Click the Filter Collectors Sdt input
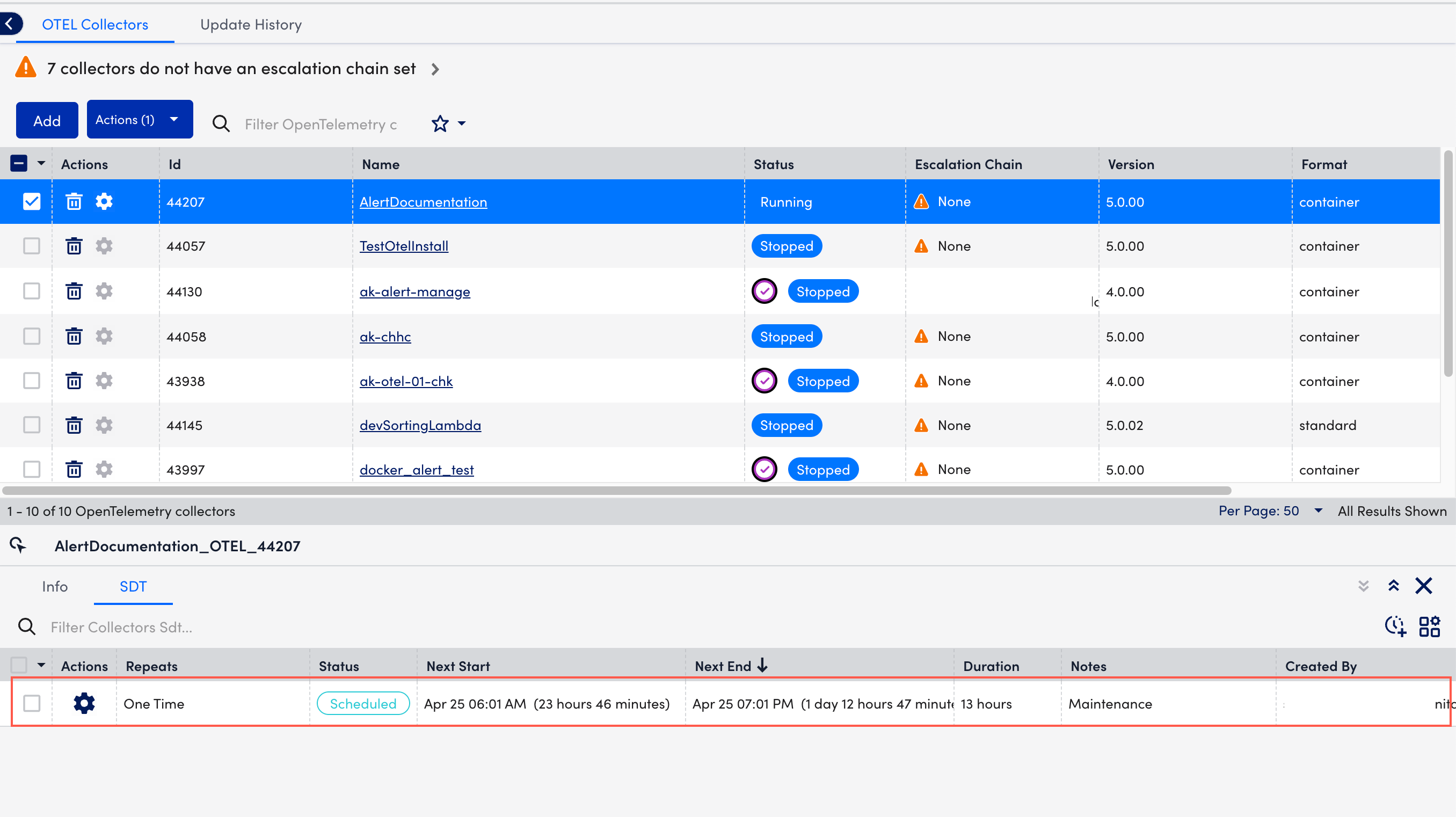The height and width of the screenshot is (817, 1456). click(121, 627)
